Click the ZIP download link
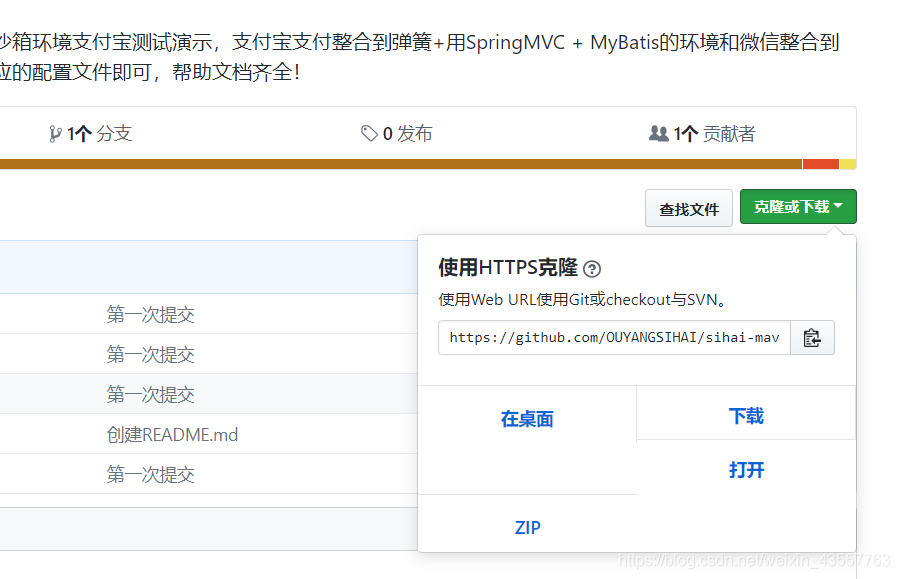The height and width of the screenshot is (579, 900). pos(527,527)
